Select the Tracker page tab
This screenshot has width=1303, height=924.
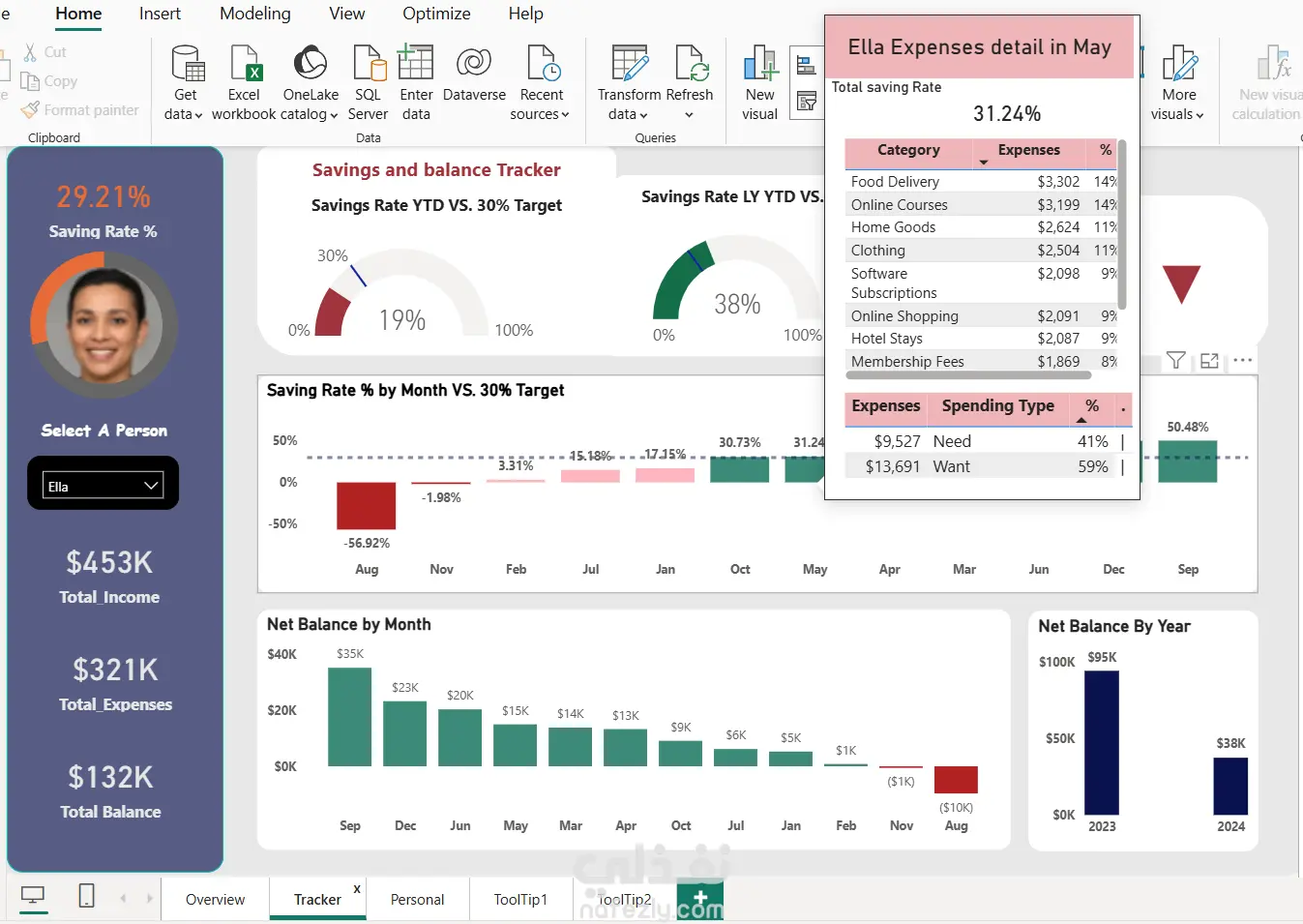point(317,900)
